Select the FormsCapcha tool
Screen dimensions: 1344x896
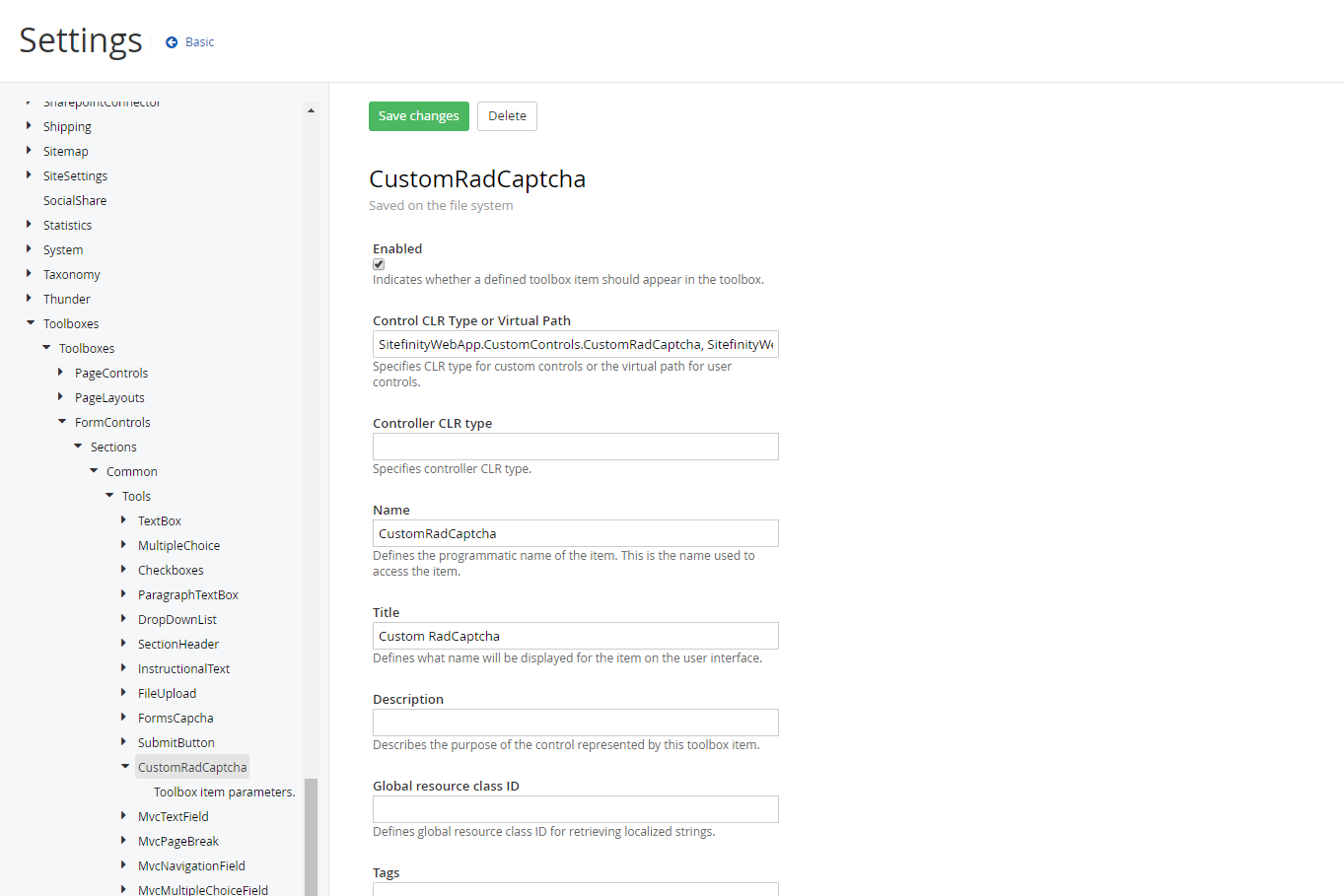(175, 718)
